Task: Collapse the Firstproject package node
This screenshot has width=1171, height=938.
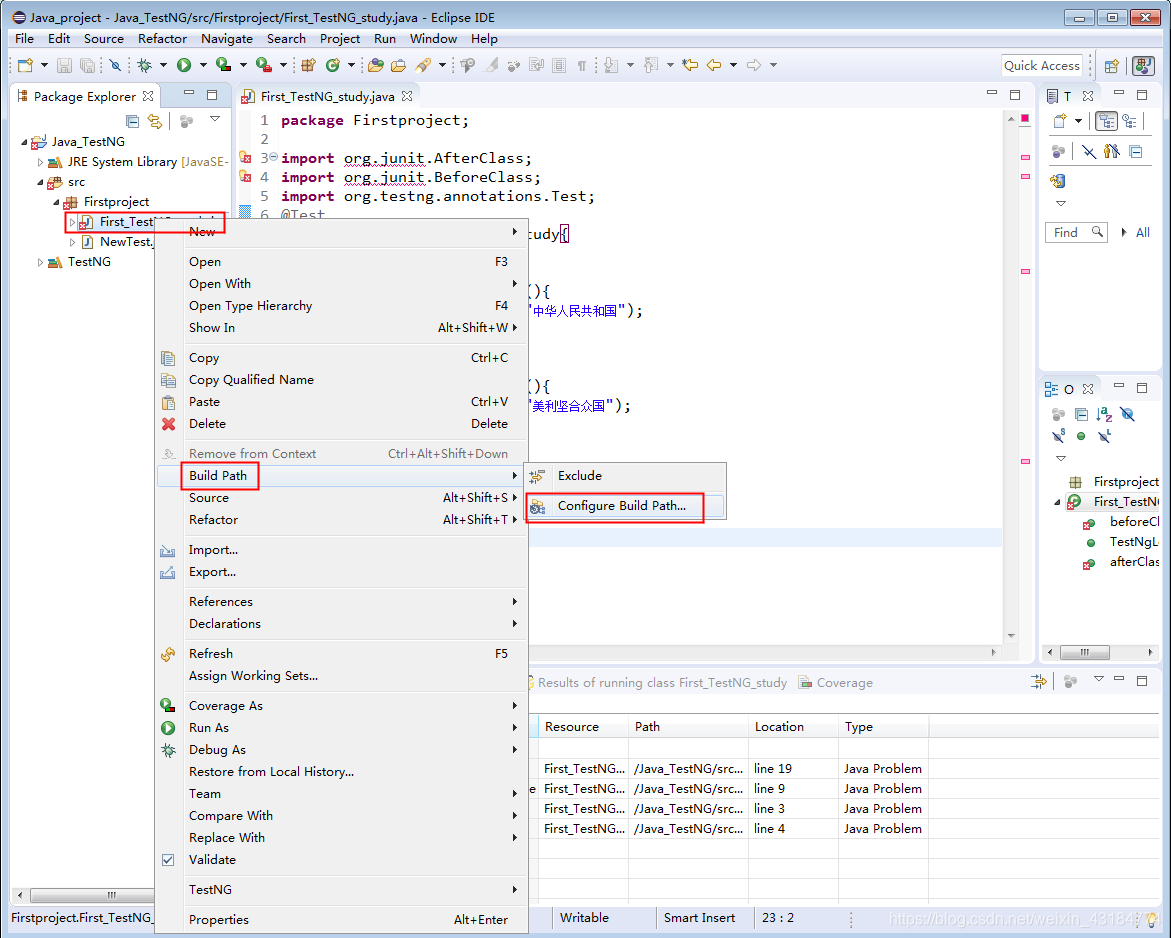Action: (56, 202)
